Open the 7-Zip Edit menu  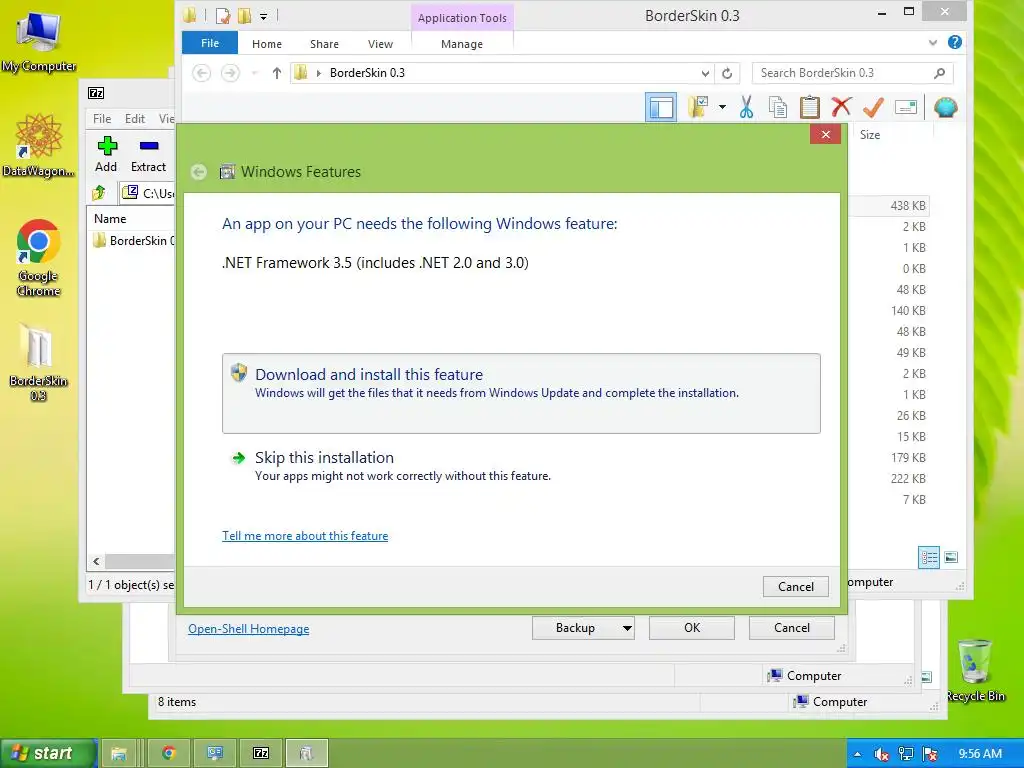click(x=135, y=119)
